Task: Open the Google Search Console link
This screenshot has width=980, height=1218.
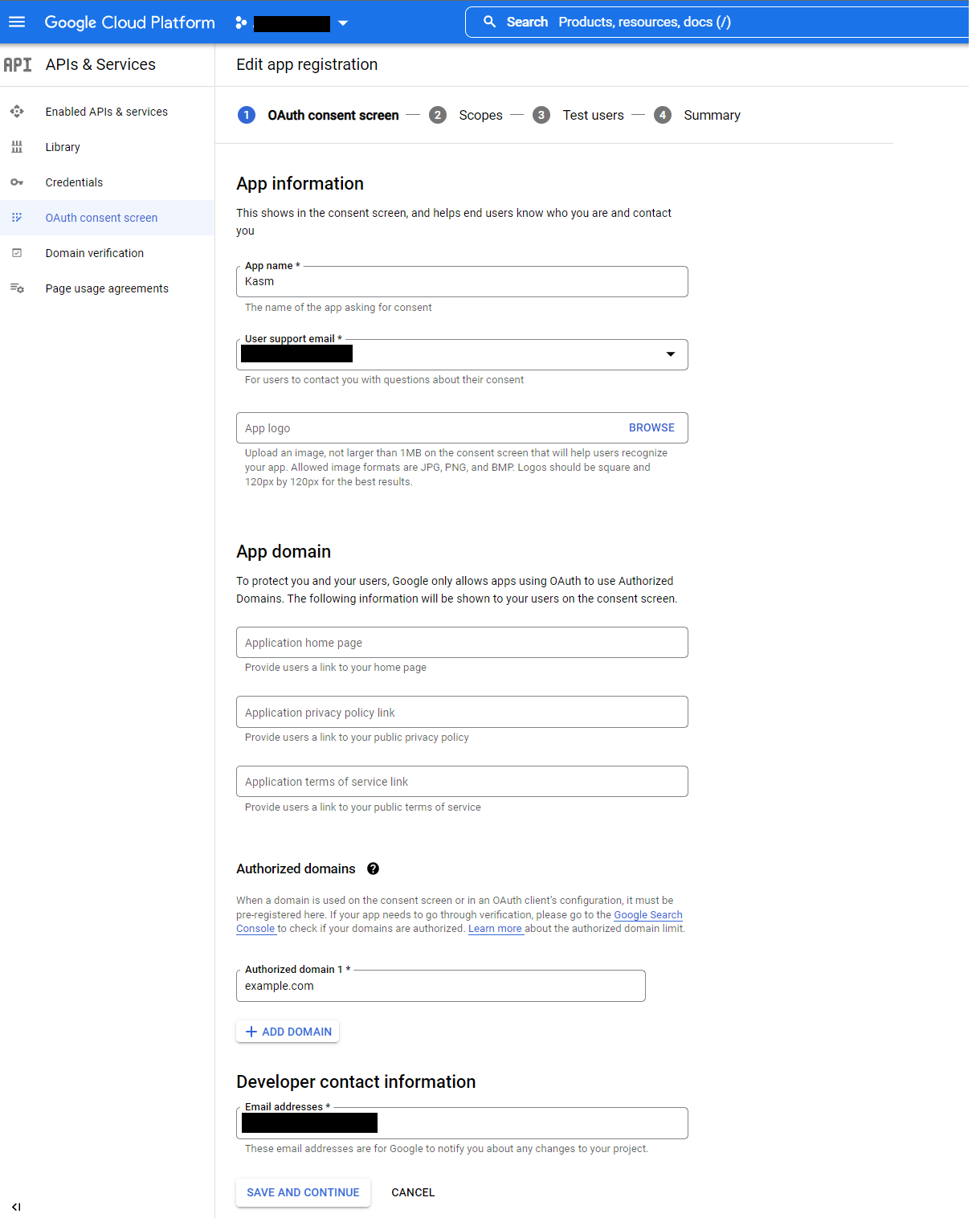Action: (x=647, y=914)
